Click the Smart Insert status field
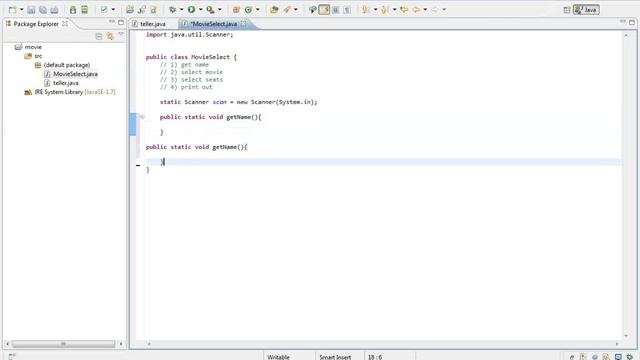The height and width of the screenshot is (360, 640). click(x=335, y=357)
